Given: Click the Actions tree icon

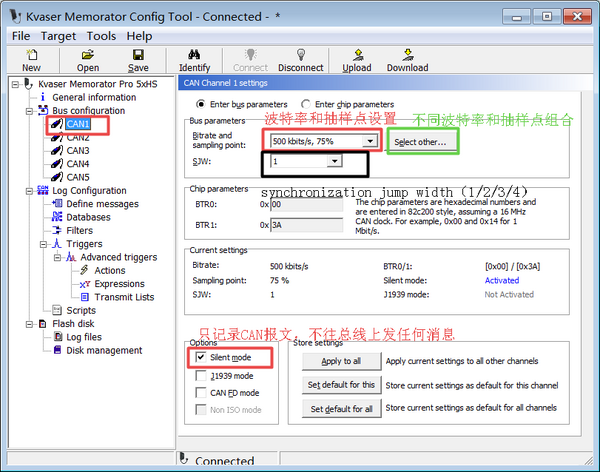Looking at the screenshot, I should coord(85,270).
